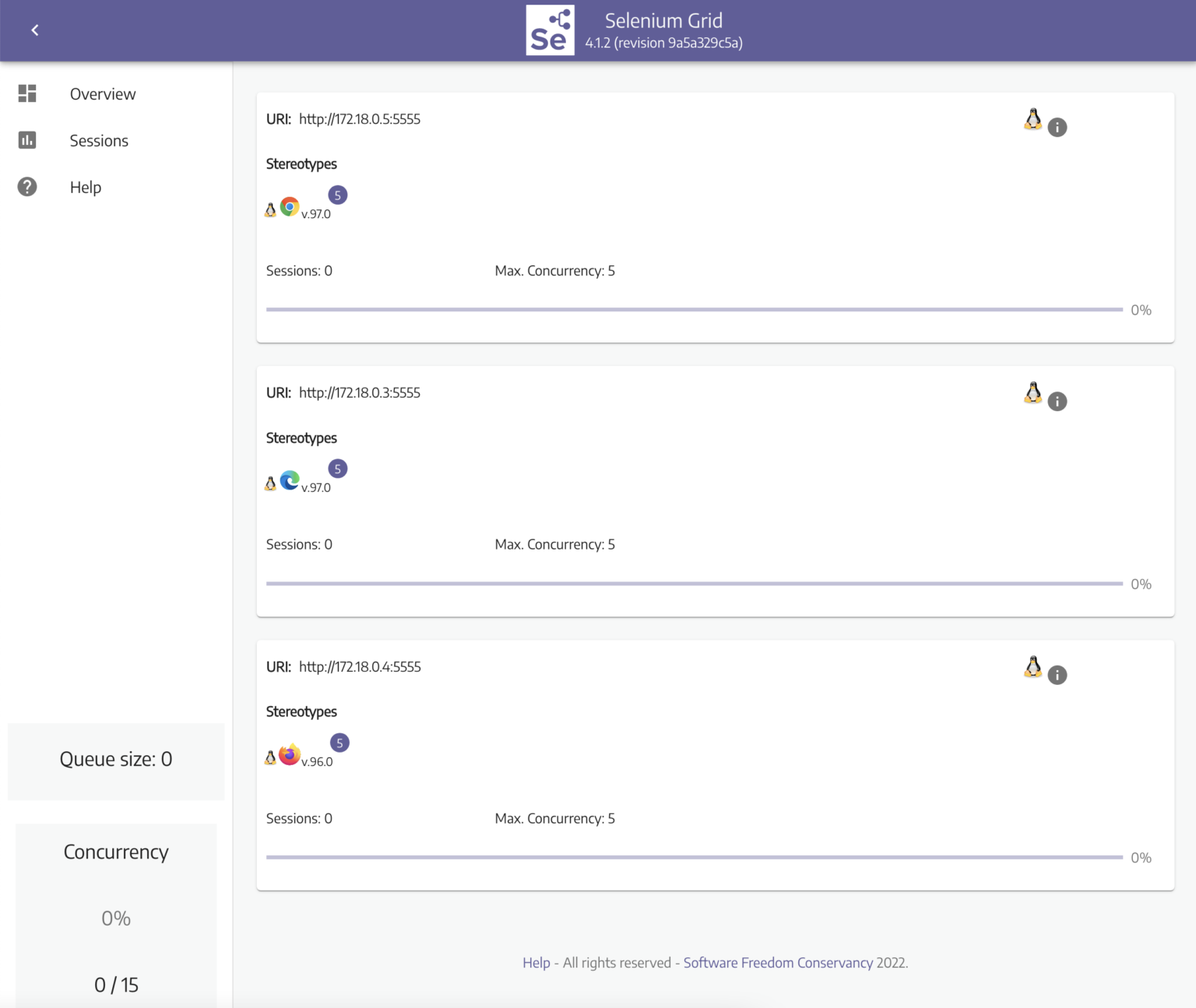Select the Sessions bar-chart icon
Image resolution: width=1196 pixels, height=1008 pixels.
pyautogui.click(x=27, y=140)
